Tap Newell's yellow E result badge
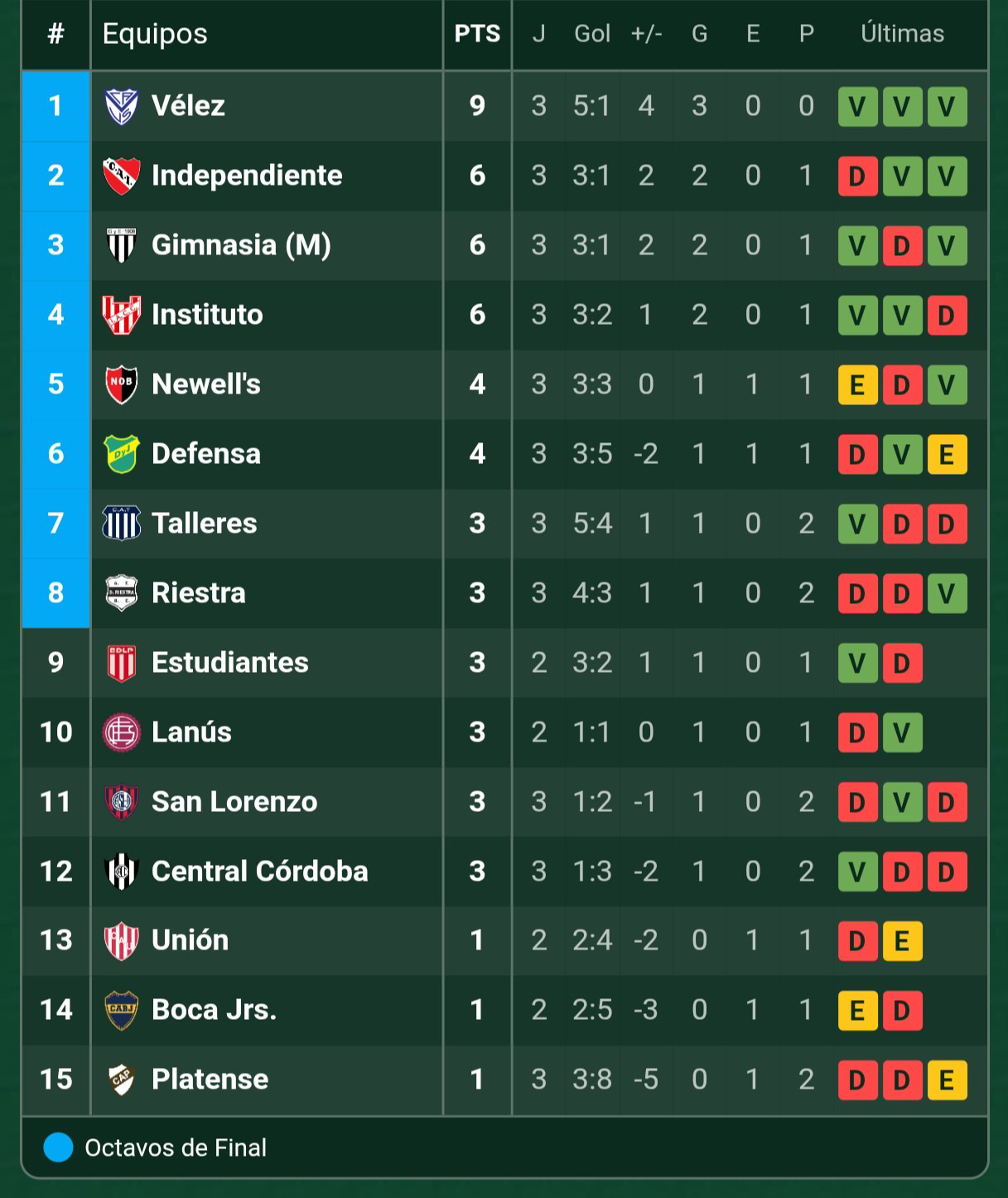The width and height of the screenshot is (1008, 1198). [x=857, y=385]
